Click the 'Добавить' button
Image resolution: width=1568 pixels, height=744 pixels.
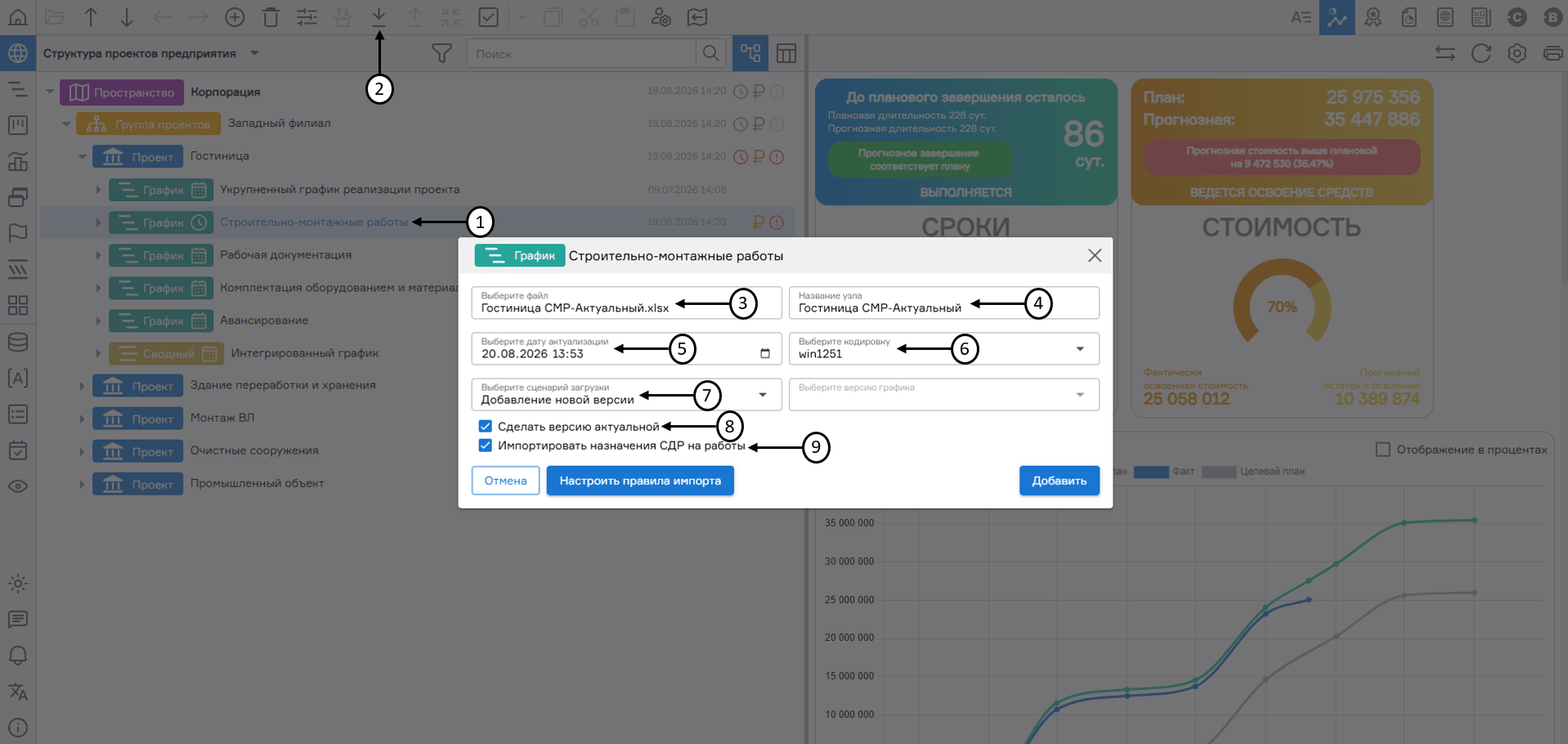(1059, 481)
